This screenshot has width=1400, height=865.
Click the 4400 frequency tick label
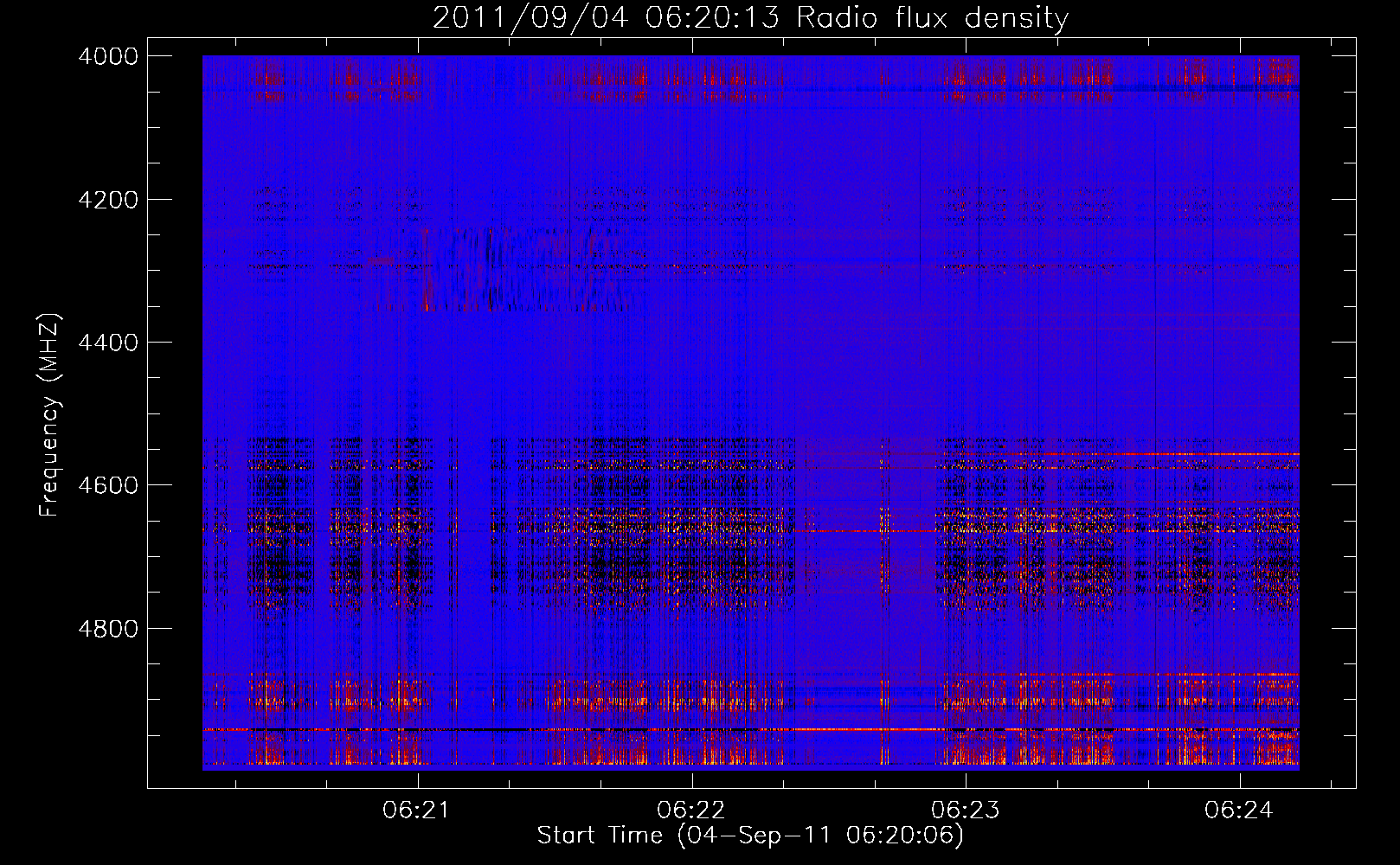tap(108, 343)
